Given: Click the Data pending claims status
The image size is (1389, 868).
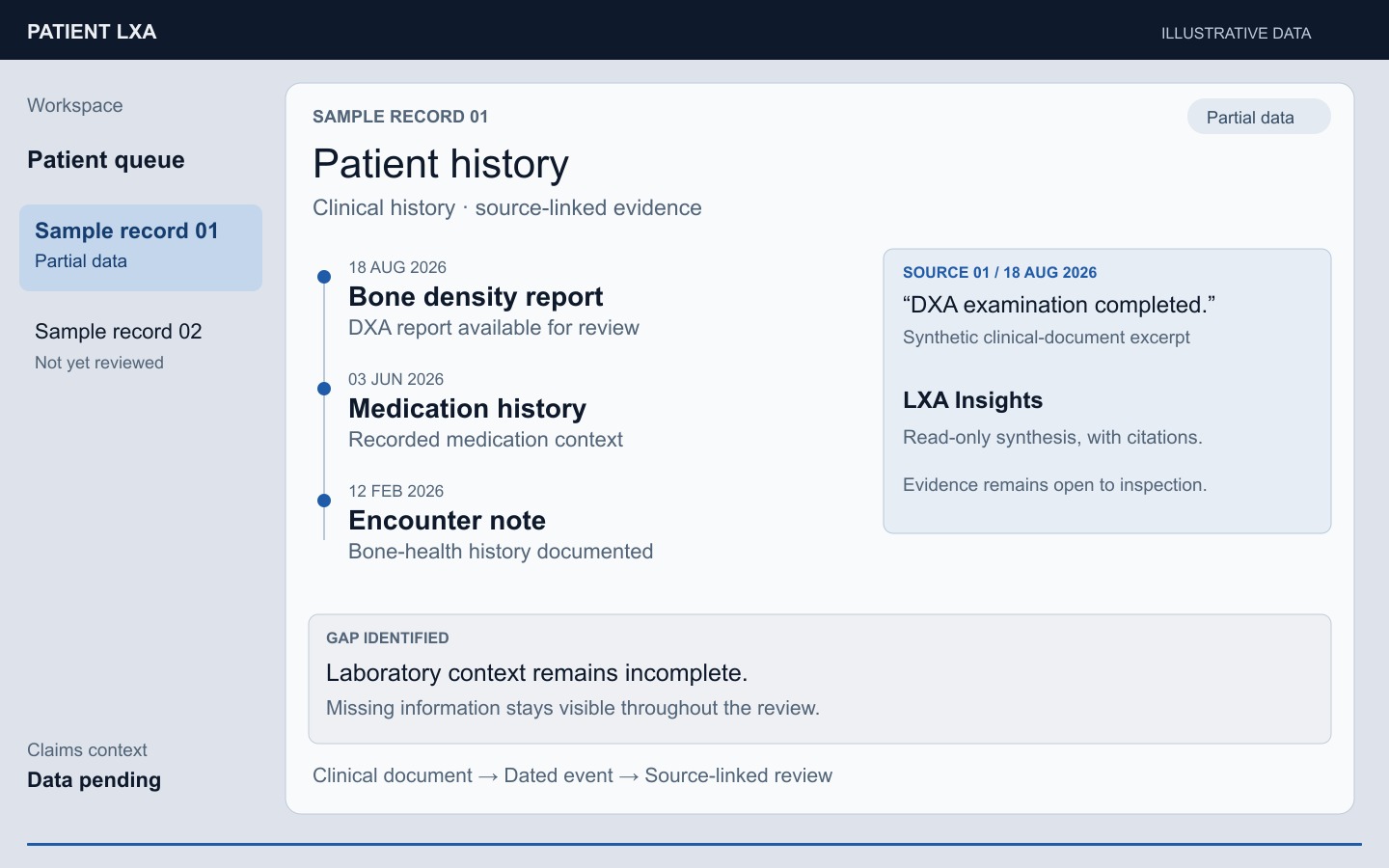Looking at the screenshot, I should (94, 780).
